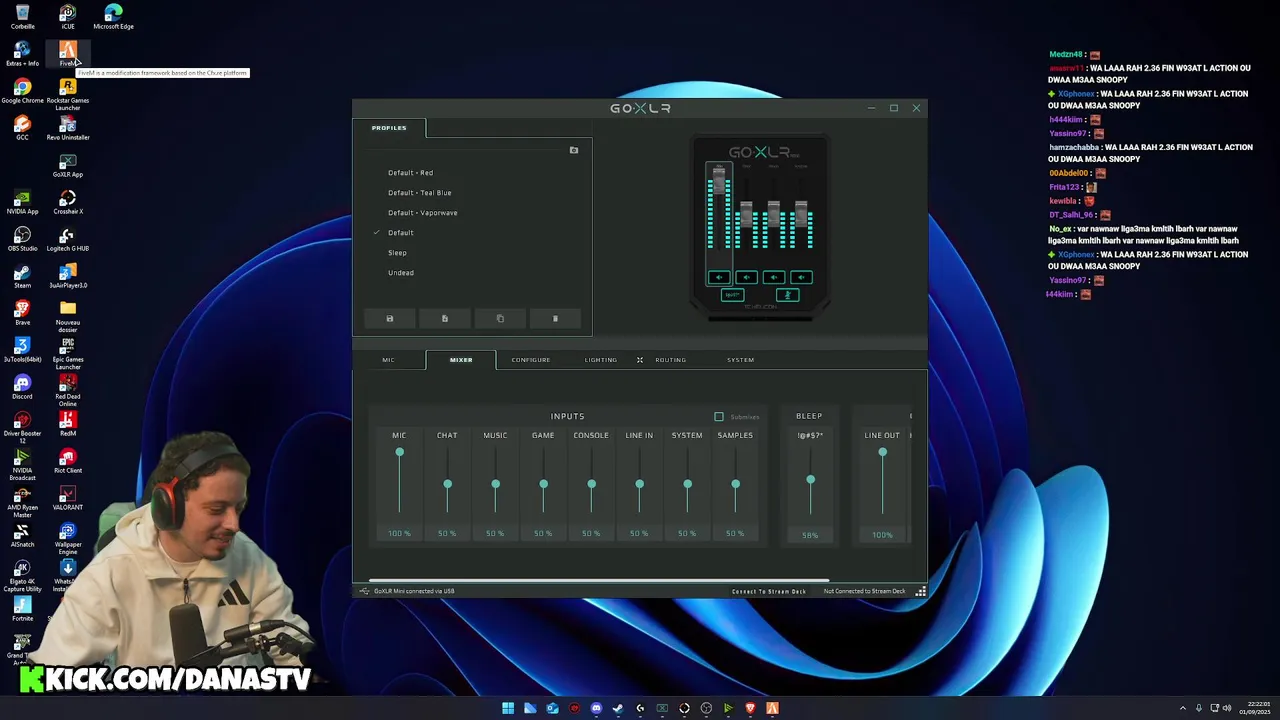Open the Rockstar Games Launcher desktop icon
Image resolution: width=1280 pixels, height=720 pixels.
tap(68, 94)
